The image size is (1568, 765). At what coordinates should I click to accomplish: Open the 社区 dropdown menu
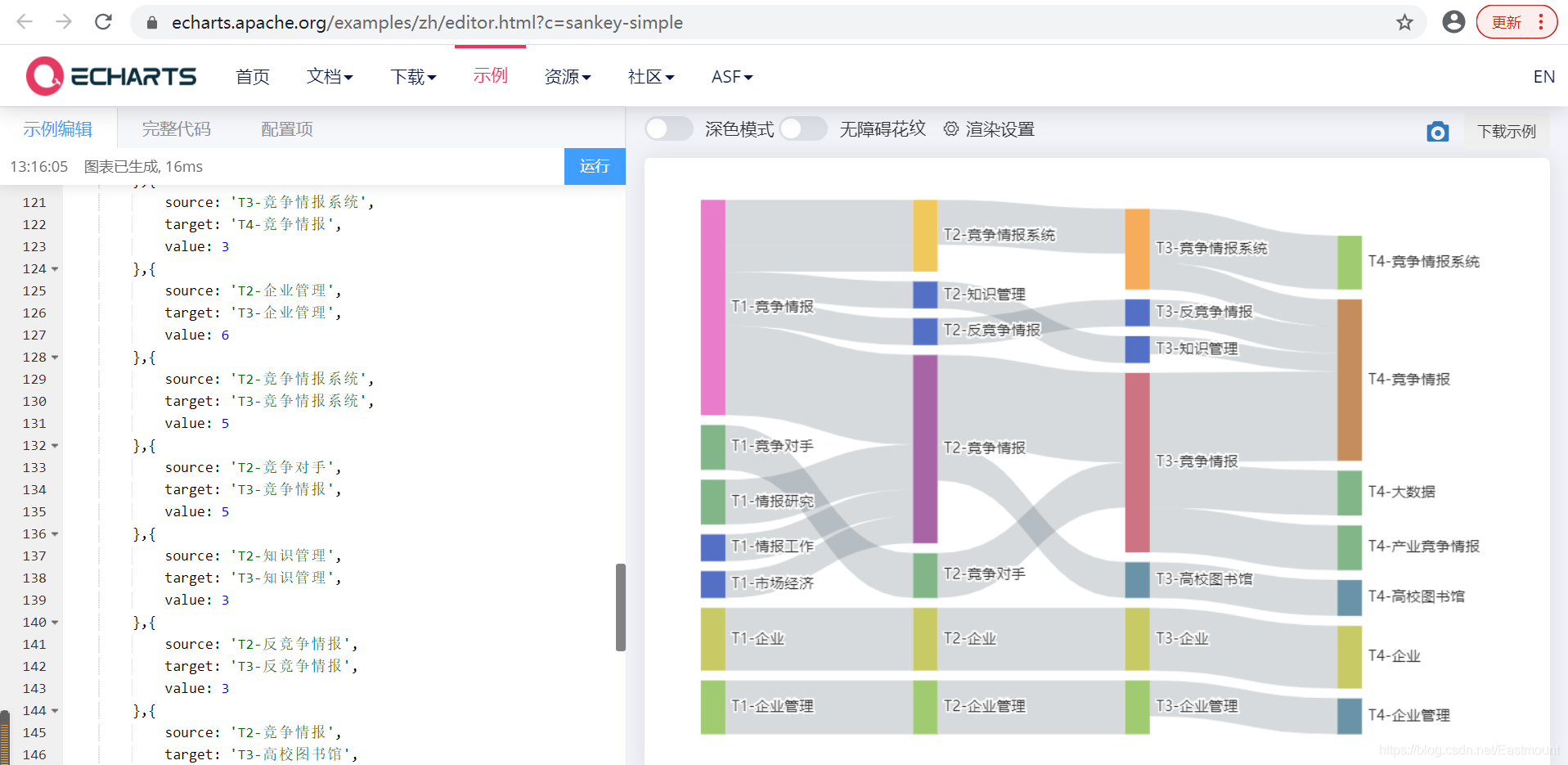coord(651,76)
